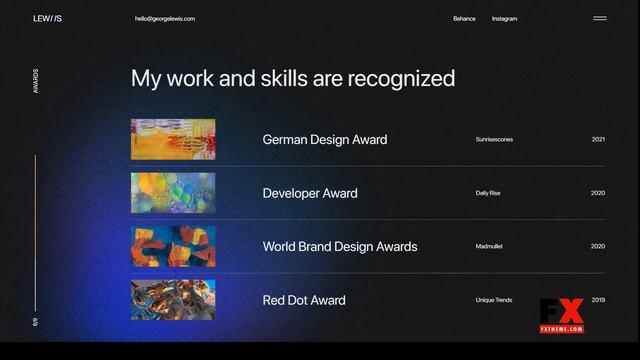
Task: Open the hello@georgelewis.com email link
Action: point(165,19)
